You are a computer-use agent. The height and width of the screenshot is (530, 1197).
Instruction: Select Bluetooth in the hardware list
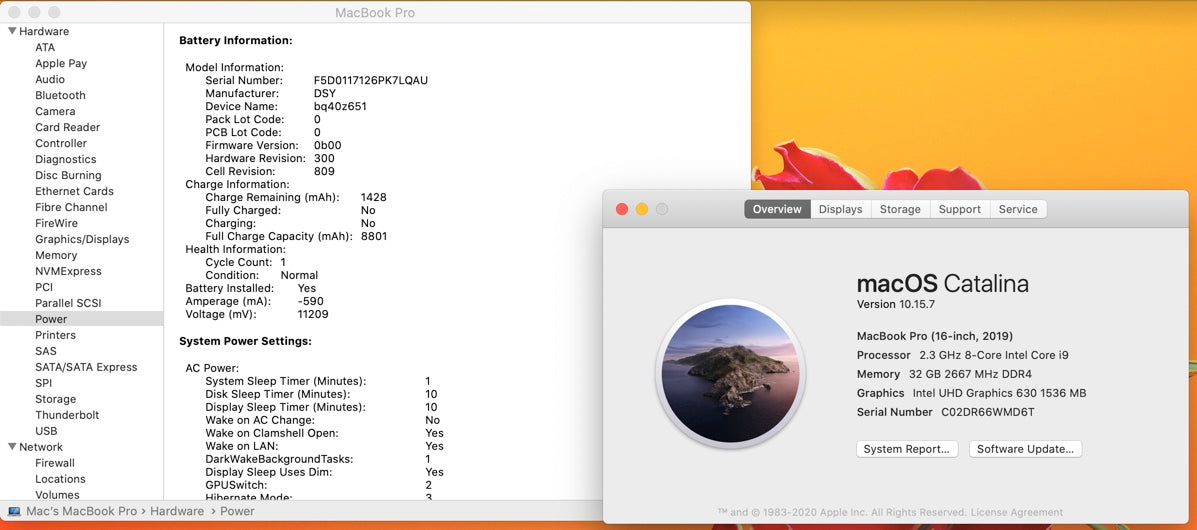pyautogui.click(x=60, y=95)
